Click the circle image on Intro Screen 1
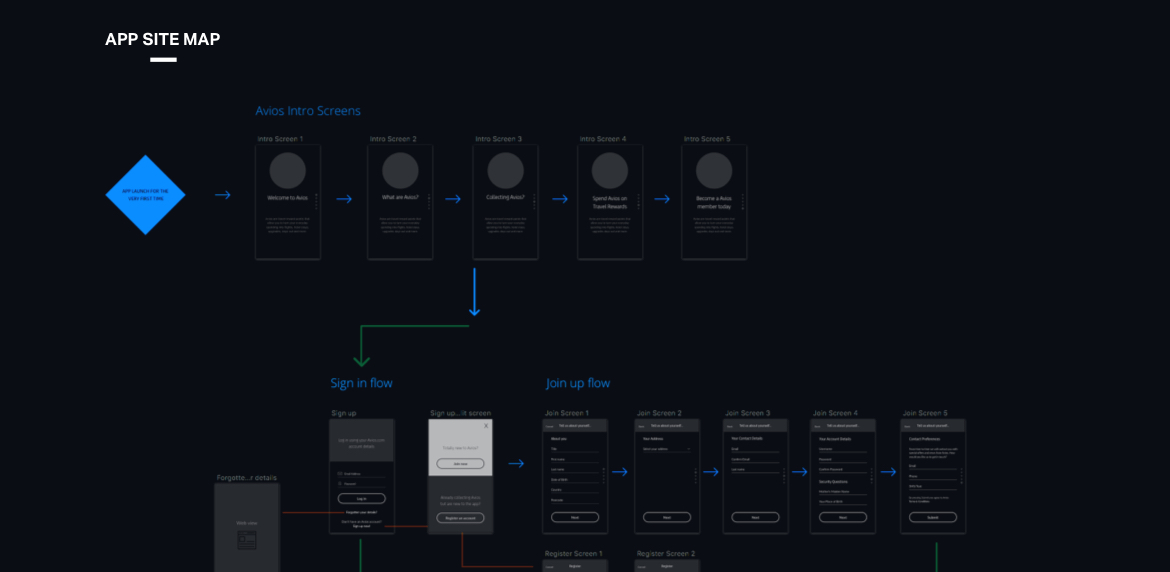Image resolution: width=1170 pixels, height=572 pixels. pos(287,171)
